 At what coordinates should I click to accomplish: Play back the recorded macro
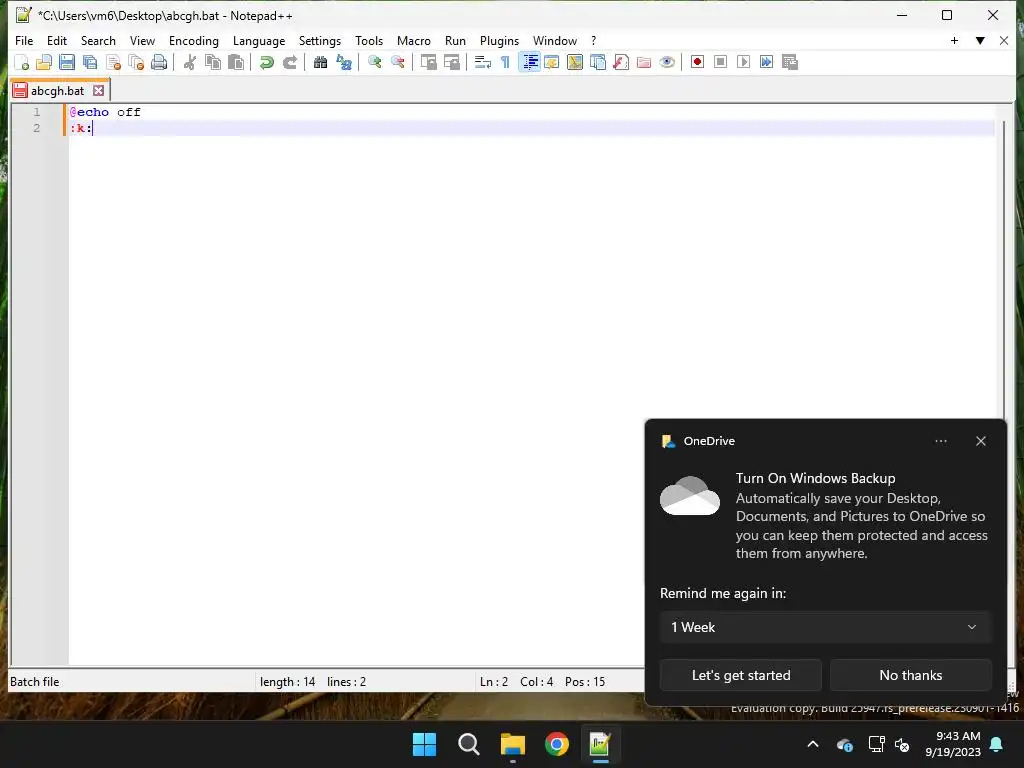point(743,62)
